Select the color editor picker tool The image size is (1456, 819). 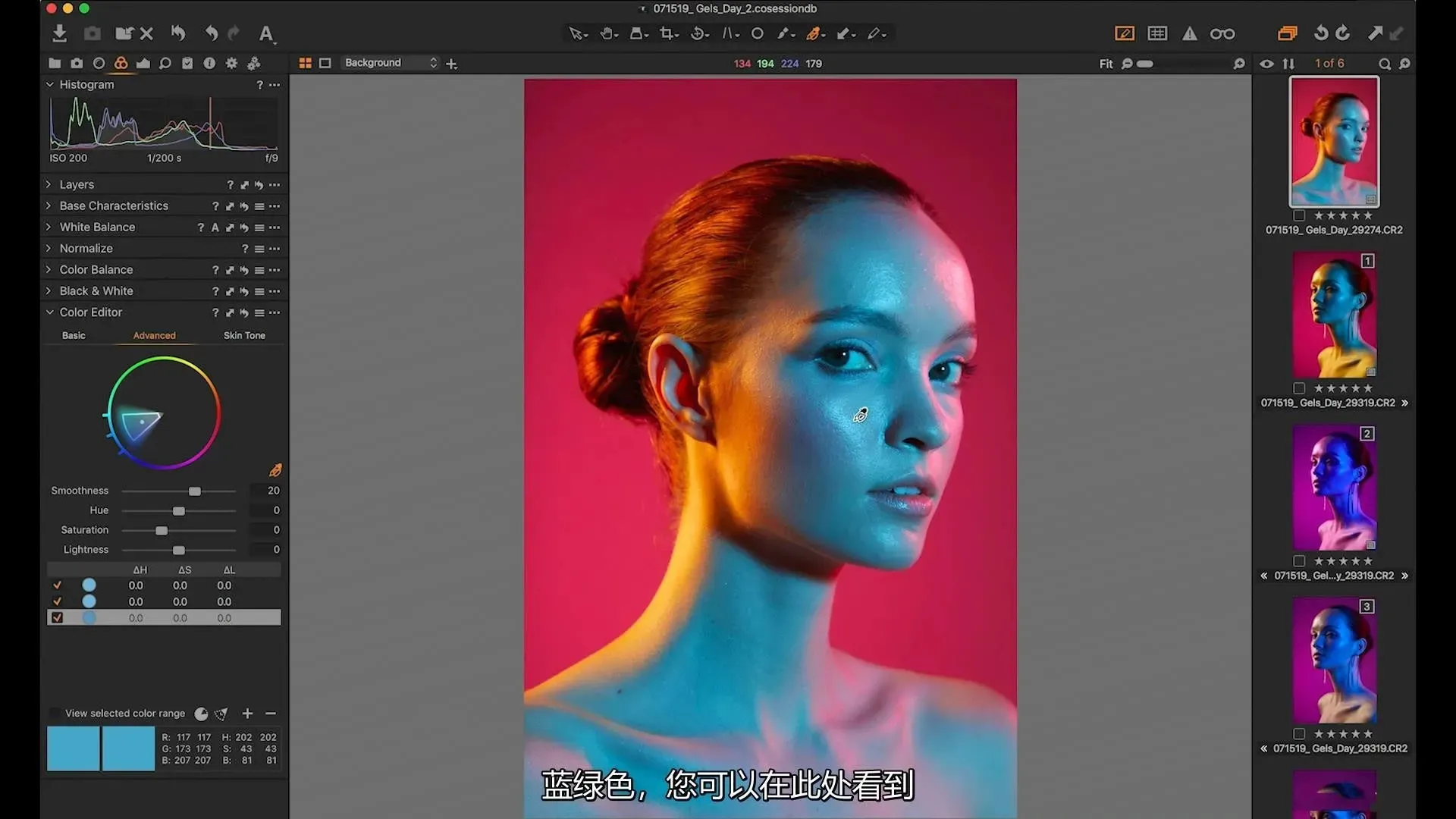[x=813, y=33]
